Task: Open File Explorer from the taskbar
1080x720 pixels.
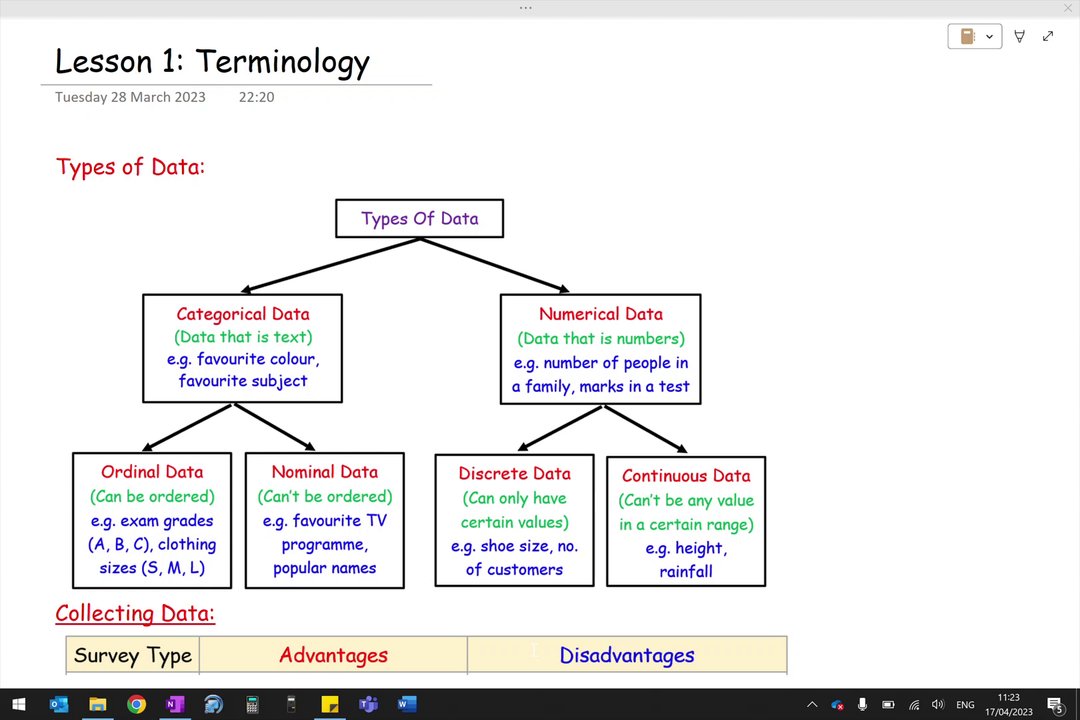Action: pos(97,704)
